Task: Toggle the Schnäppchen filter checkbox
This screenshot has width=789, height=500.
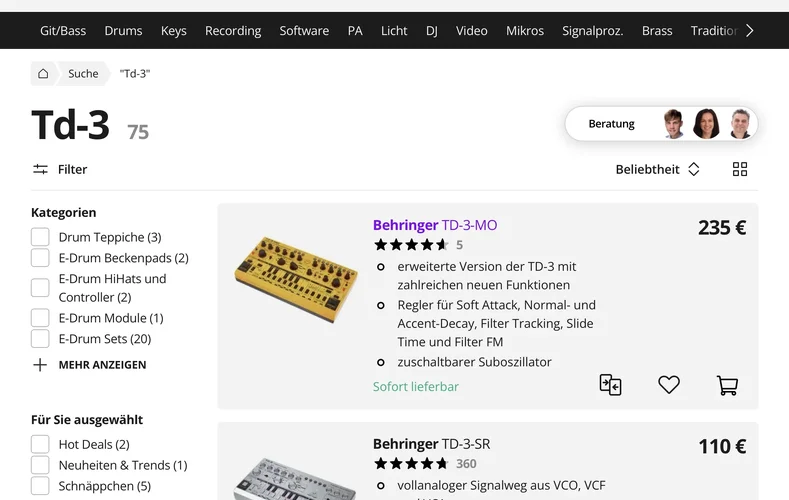Action: 40,486
